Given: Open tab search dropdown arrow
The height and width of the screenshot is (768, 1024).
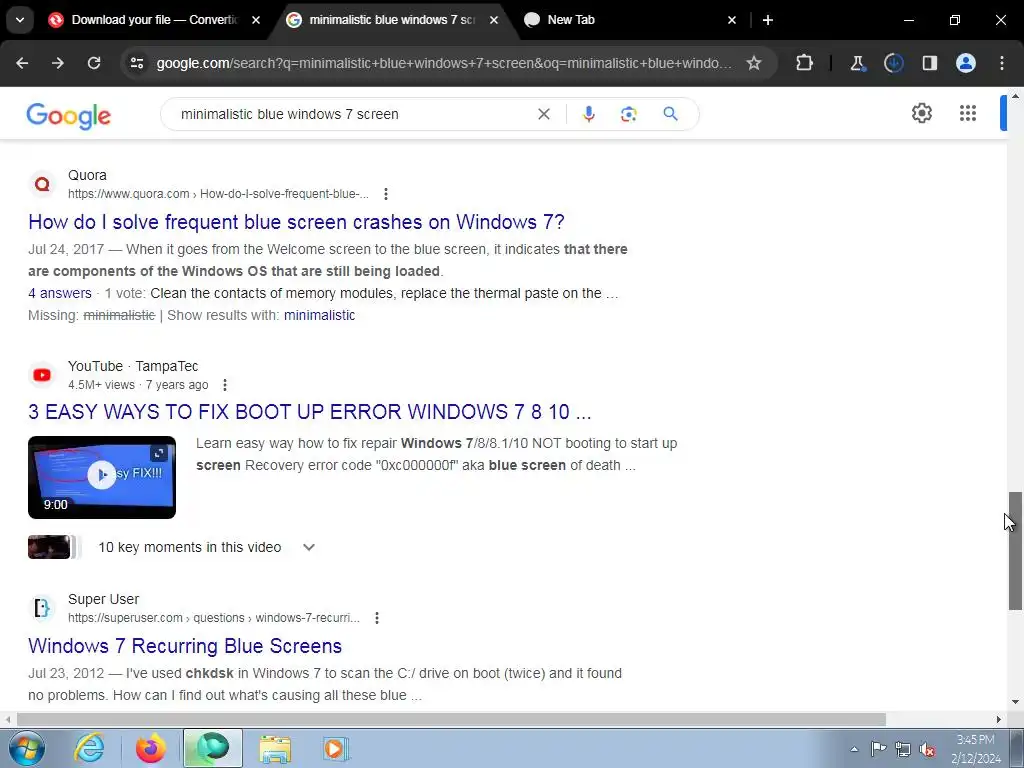Looking at the screenshot, I should click(20, 20).
